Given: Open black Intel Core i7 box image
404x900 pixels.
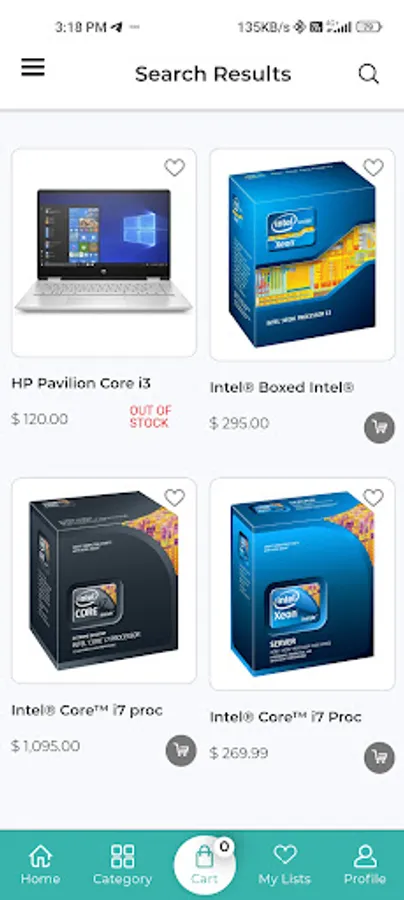Looking at the screenshot, I should pos(104,580).
